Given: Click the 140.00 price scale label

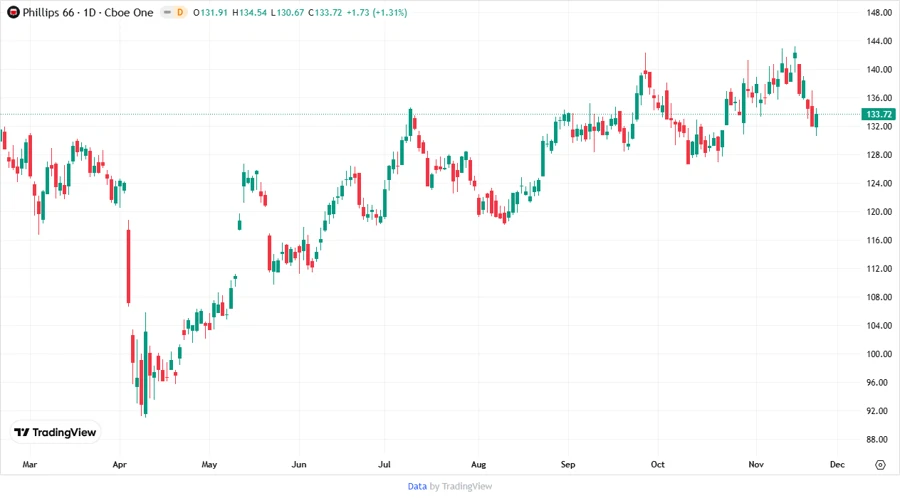Looking at the screenshot, I should click(879, 69).
